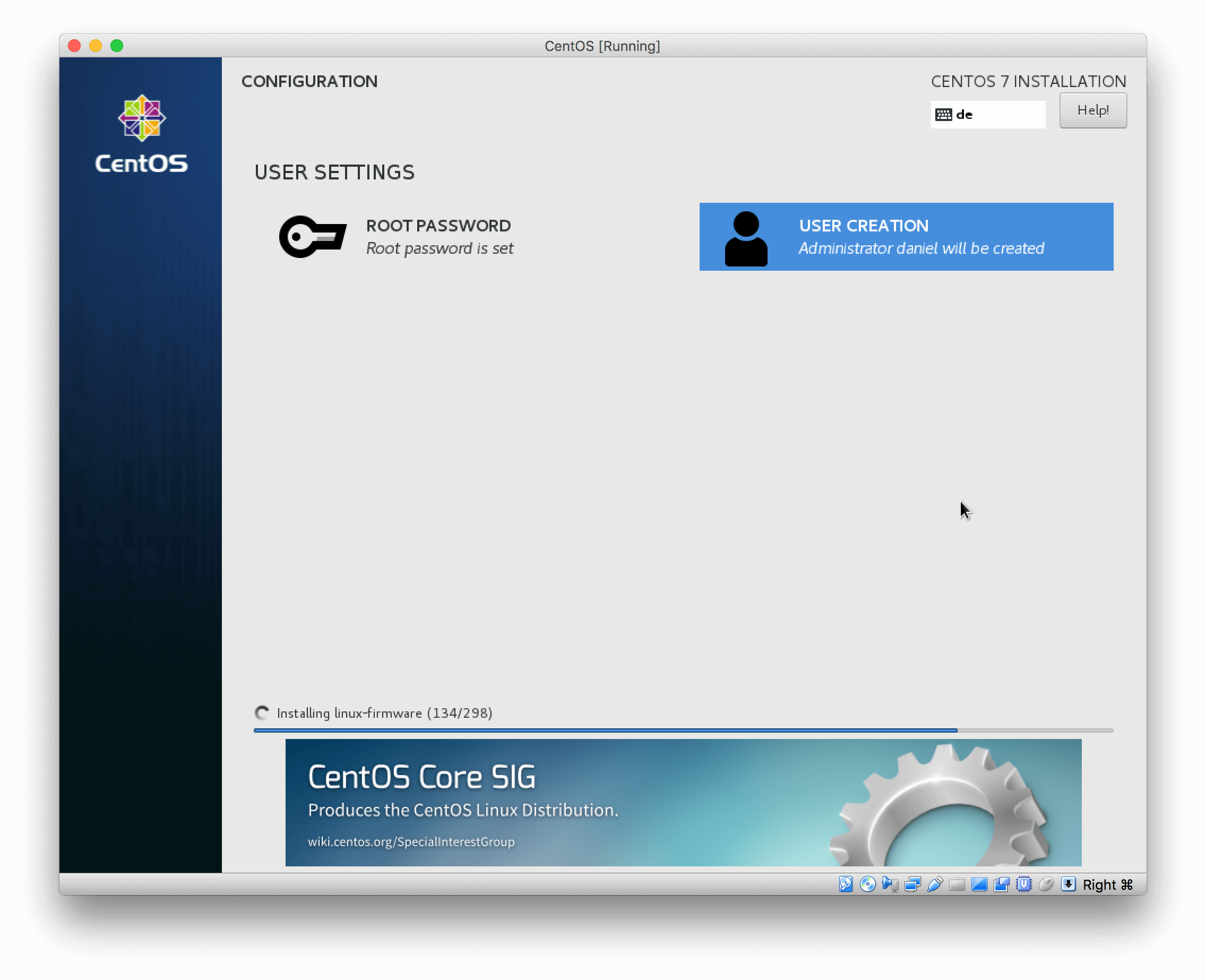The image size is (1206, 980).
Task: Click the VirtualBox mouse integration icon
Action: (x=1046, y=884)
